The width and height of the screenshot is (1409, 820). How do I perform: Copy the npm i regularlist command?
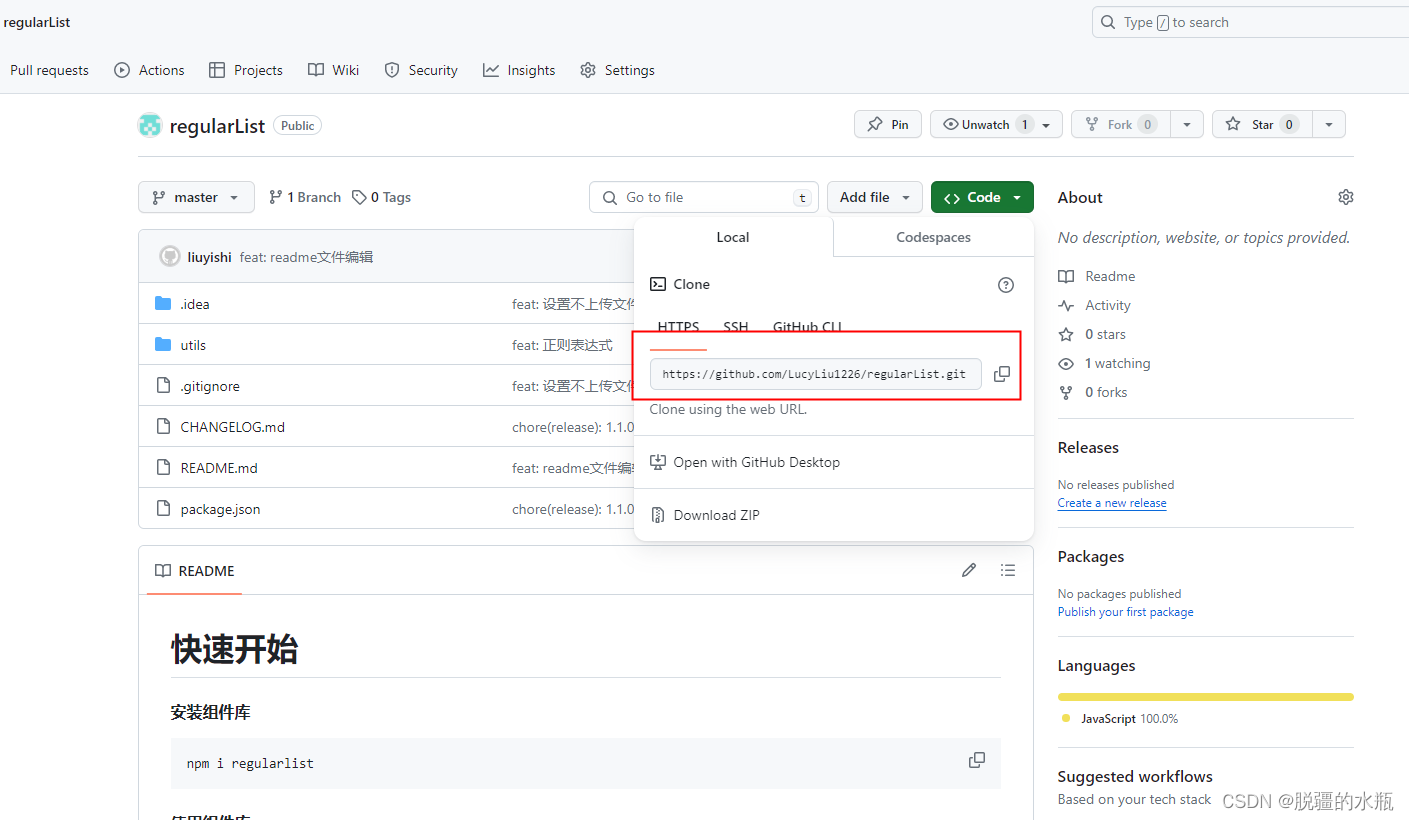[x=977, y=760]
